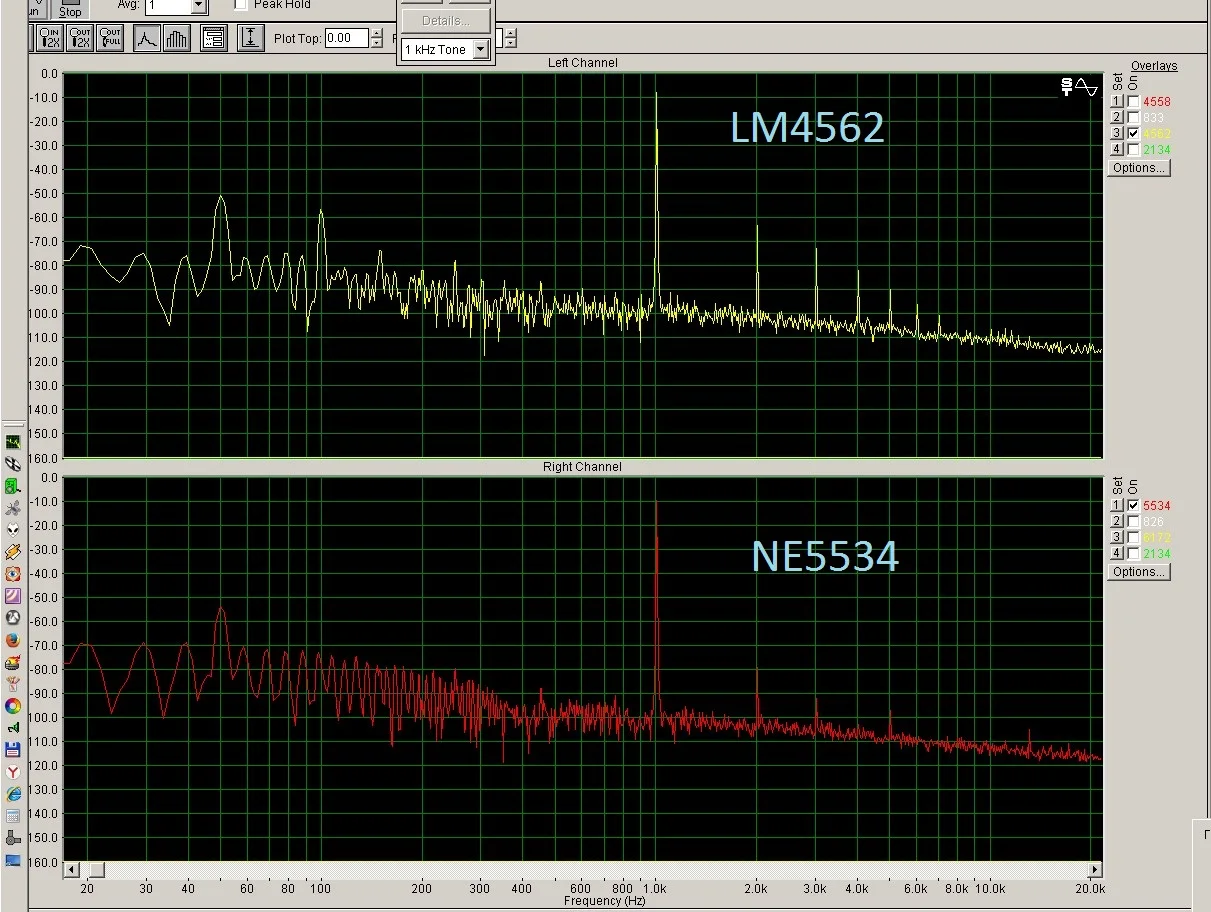Select Right Channel overlay set 1 button
Screen dimensions: 1211x912
pyautogui.click(x=1117, y=506)
